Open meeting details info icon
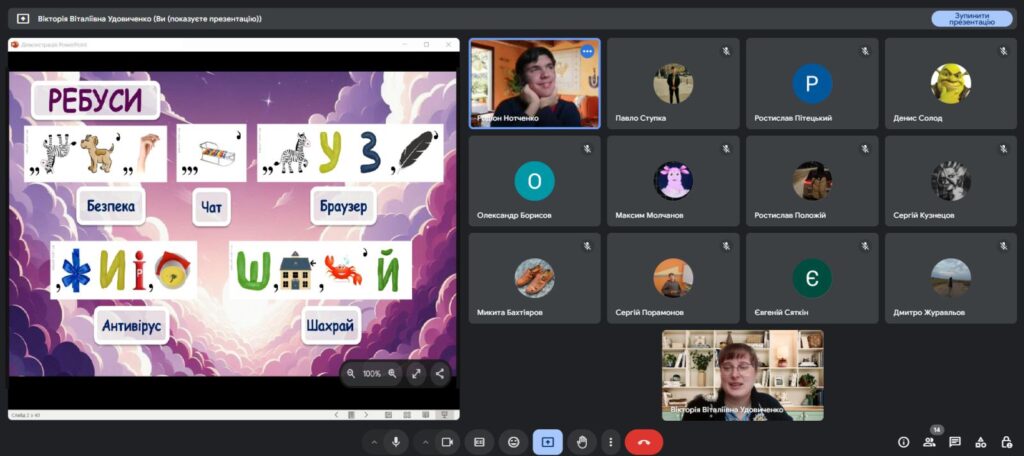Image resolution: width=1024 pixels, height=456 pixels. point(903,442)
